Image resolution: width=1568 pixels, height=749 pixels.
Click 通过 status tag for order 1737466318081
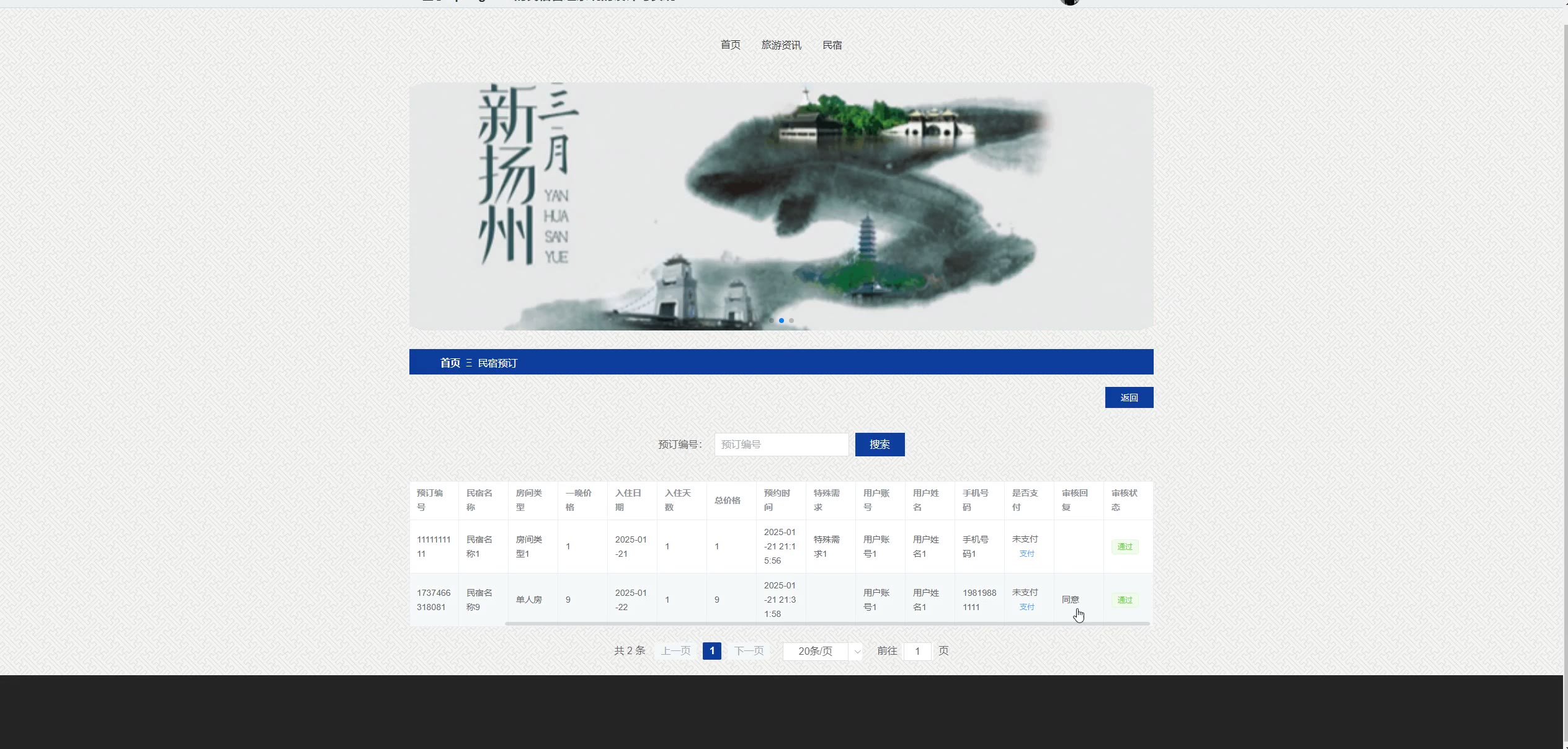point(1124,600)
